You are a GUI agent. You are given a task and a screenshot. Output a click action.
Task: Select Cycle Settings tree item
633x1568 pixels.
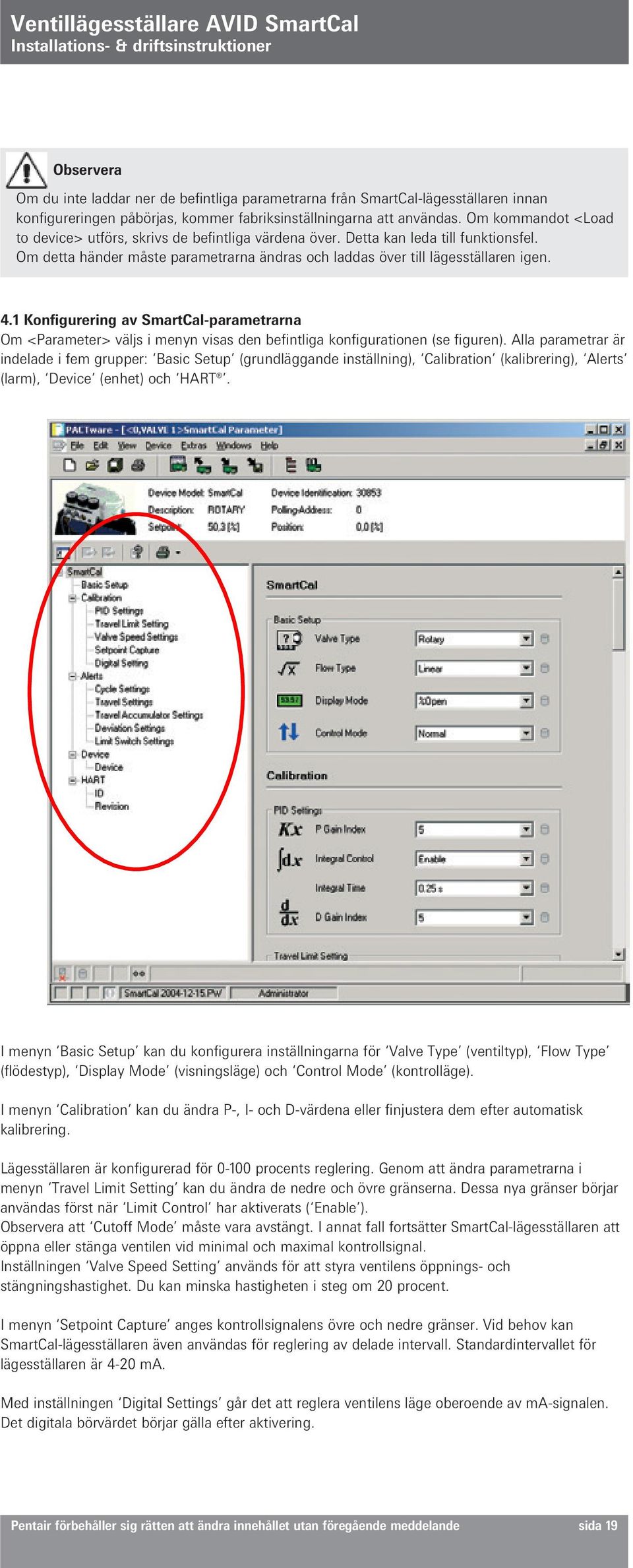[x=122, y=689]
